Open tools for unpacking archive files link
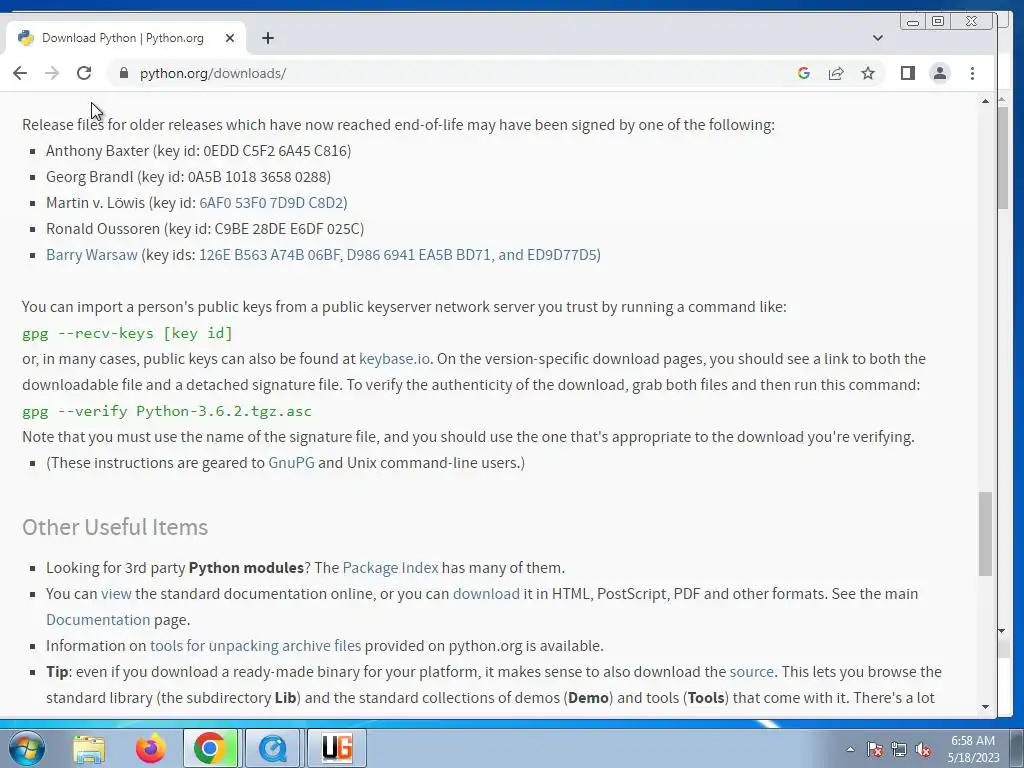Viewport: 1024px width, 768px height. coord(255,645)
